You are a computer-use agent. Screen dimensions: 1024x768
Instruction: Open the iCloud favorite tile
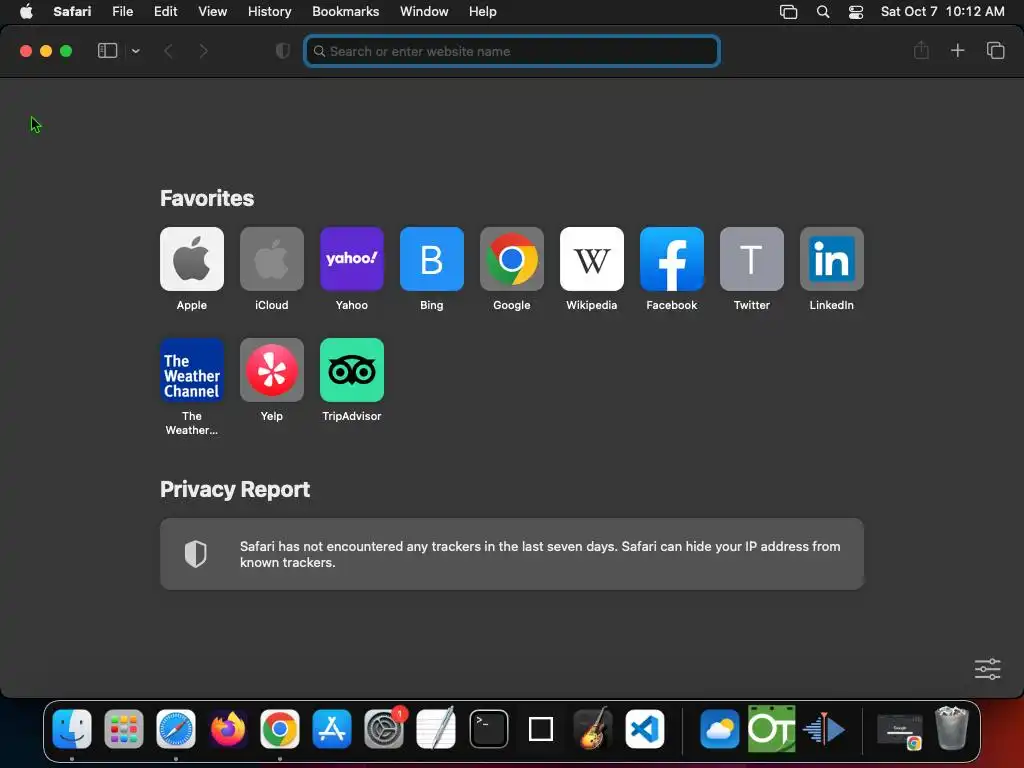272,259
